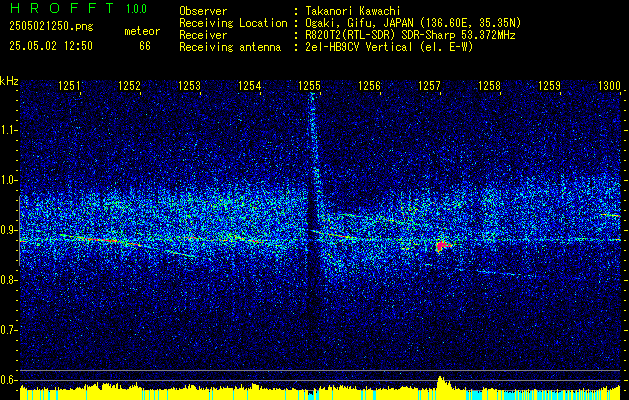Click the 1259 time marker
Screen dimensions: 629x400
tap(550, 85)
